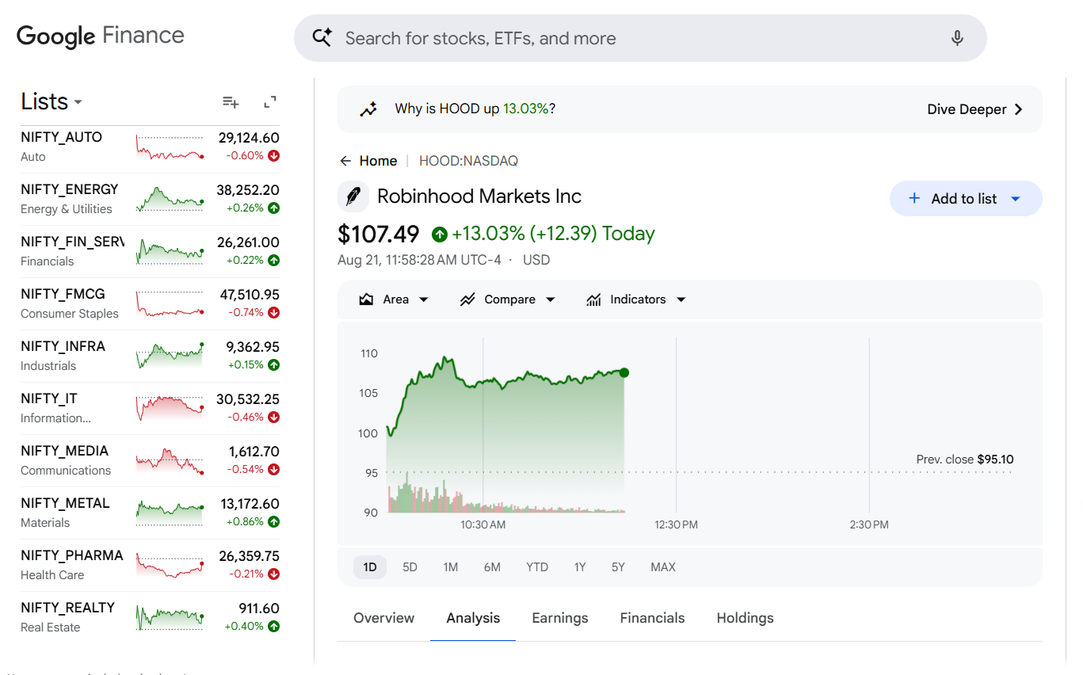Click the green up-arrow beside +0.26%
Viewport: 1083px width, 675px height.
coord(274,208)
